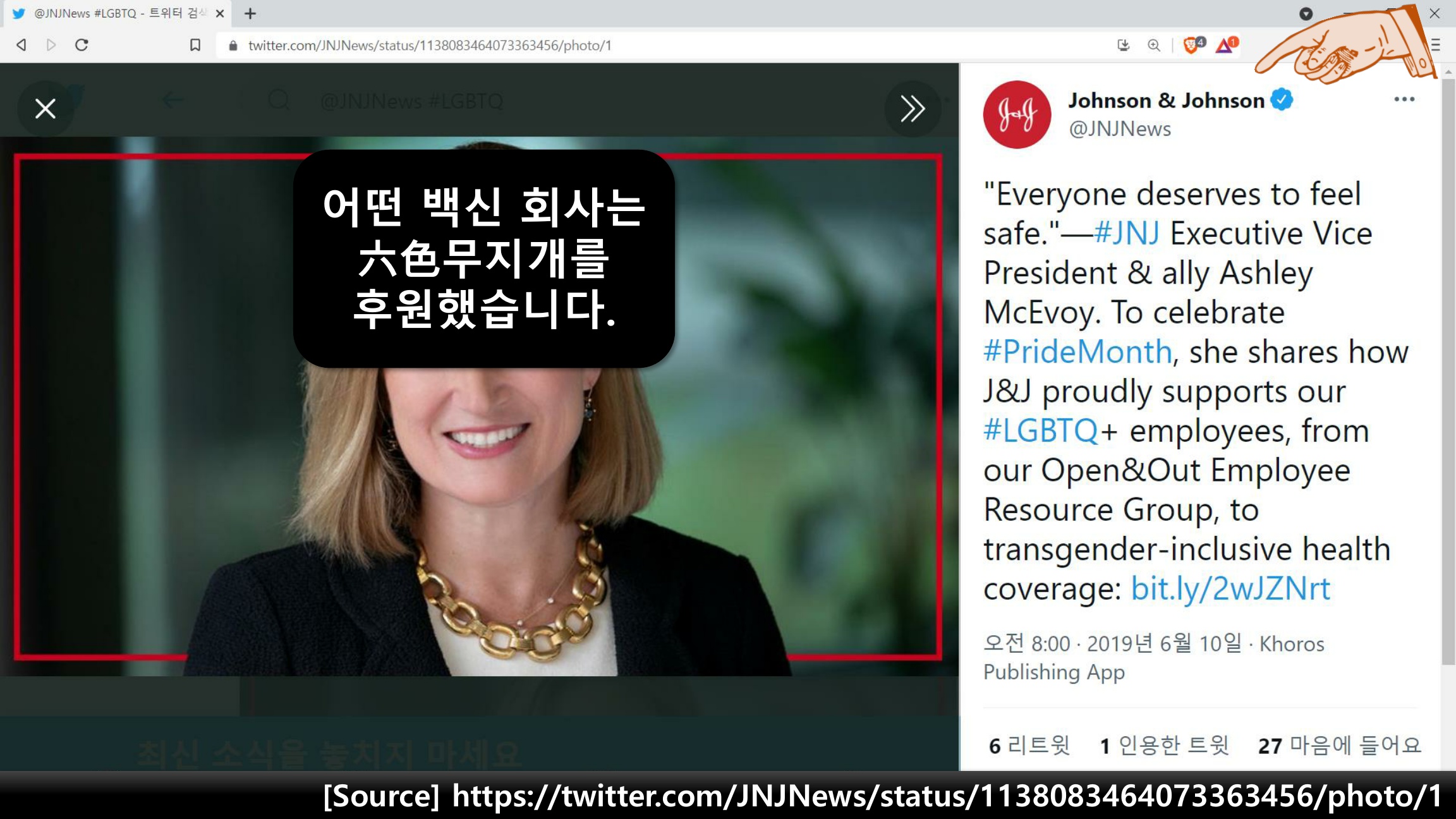The image size is (1456, 819).
Task: Open a new browser tab
Action: click(x=250, y=13)
